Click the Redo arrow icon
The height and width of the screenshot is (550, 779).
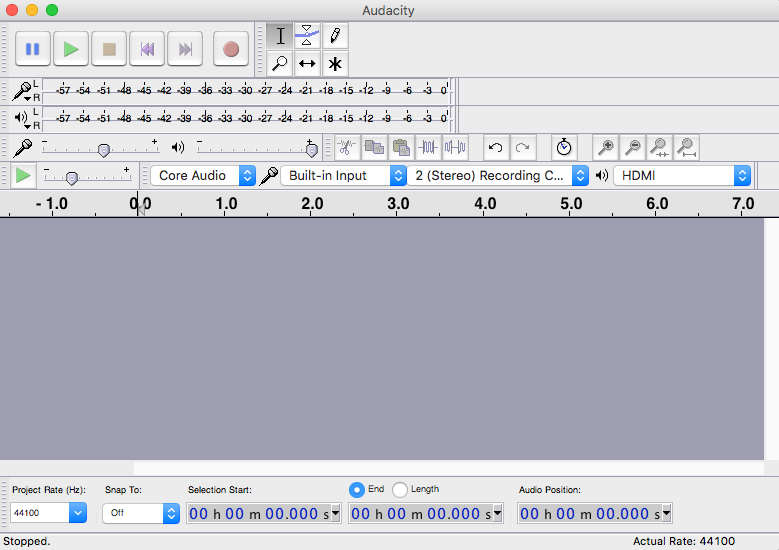[x=522, y=148]
